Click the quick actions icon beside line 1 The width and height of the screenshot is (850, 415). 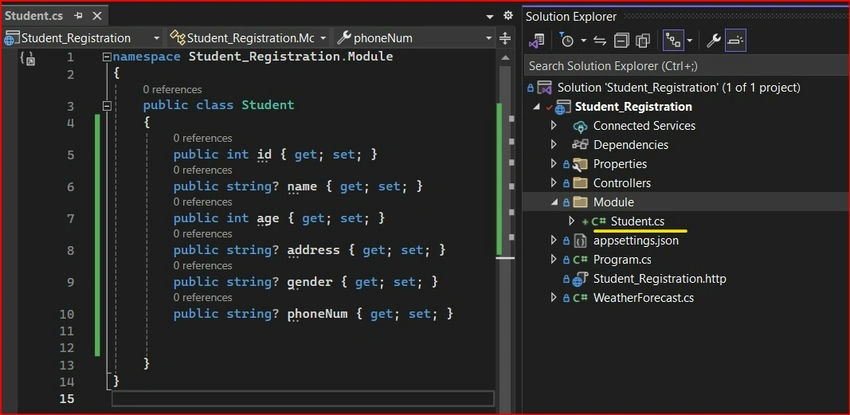coord(27,57)
